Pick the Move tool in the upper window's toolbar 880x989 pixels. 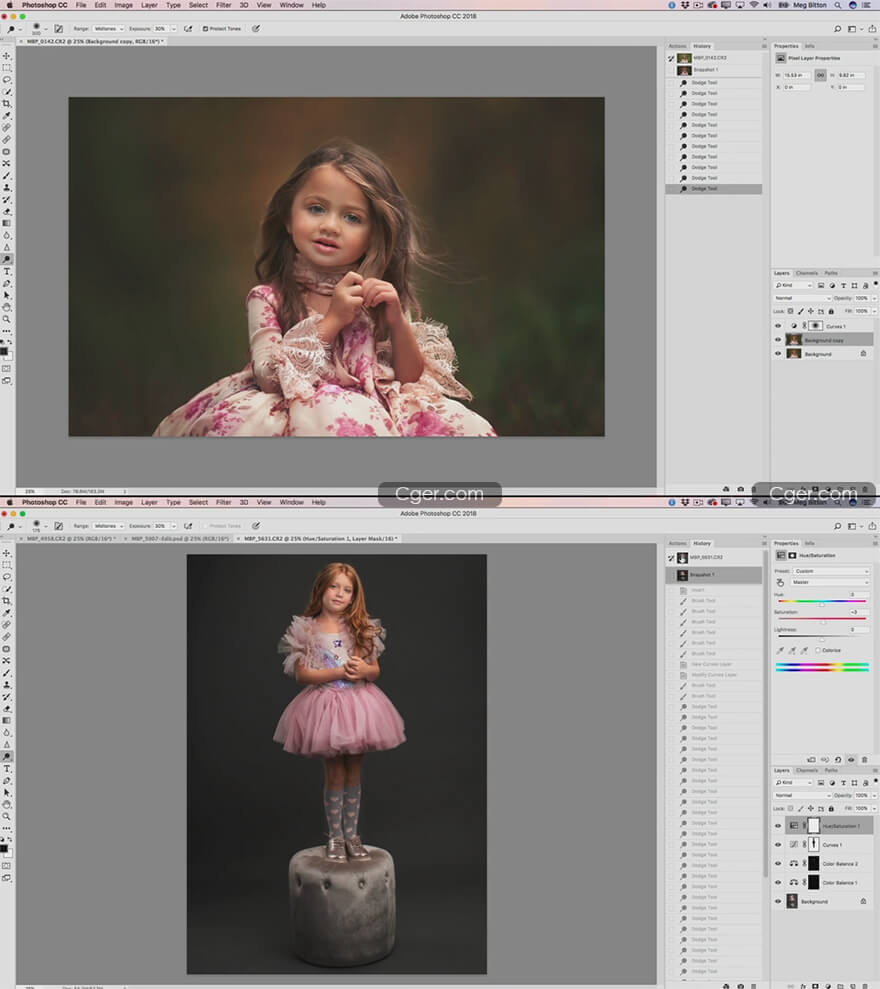click(x=6, y=56)
